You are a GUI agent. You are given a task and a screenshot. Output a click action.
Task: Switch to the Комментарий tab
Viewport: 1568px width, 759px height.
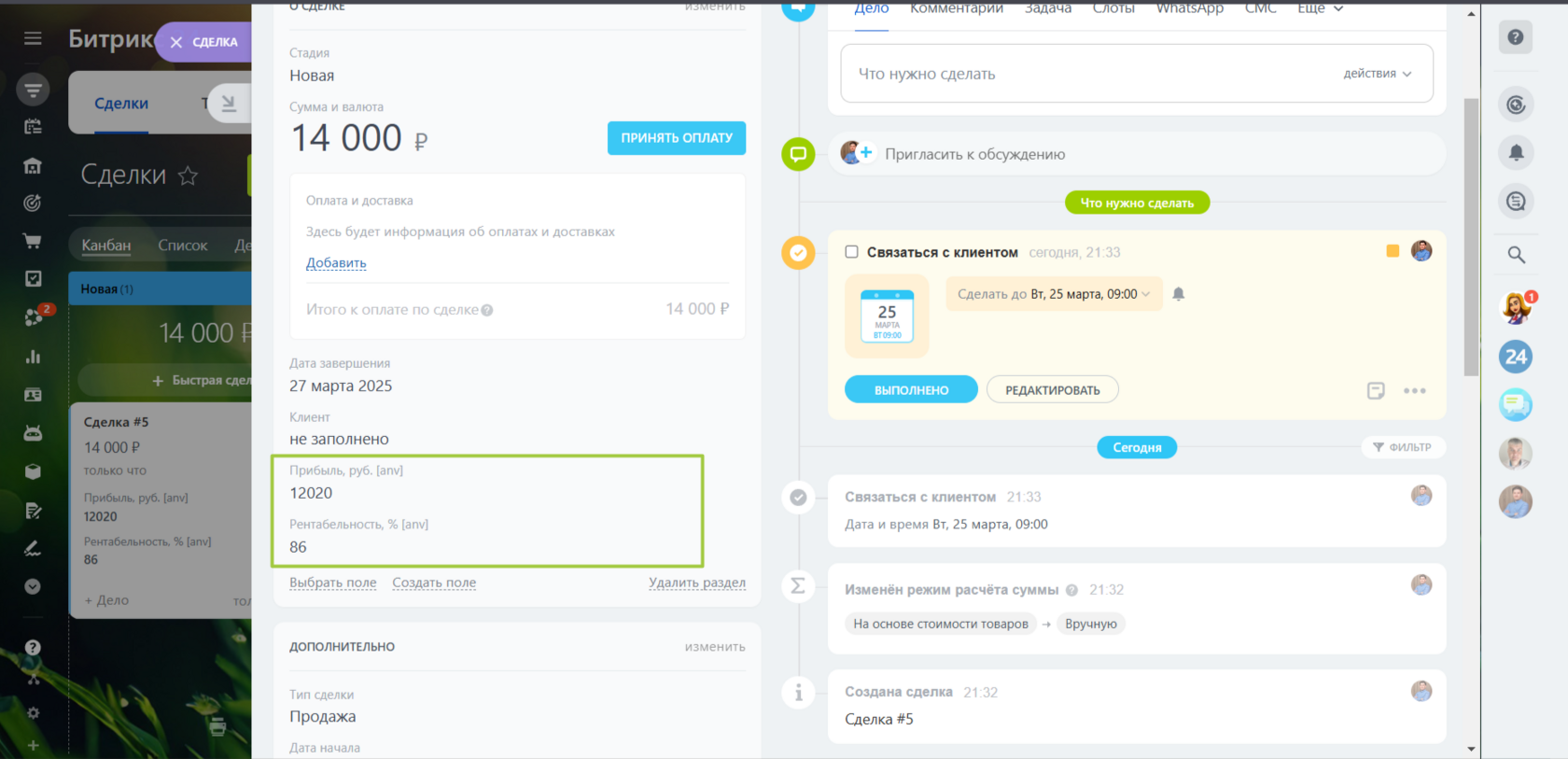point(957,8)
